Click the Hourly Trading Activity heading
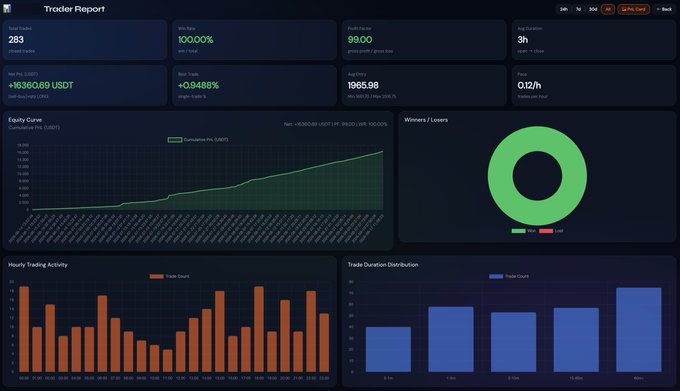 (x=38, y=264)
